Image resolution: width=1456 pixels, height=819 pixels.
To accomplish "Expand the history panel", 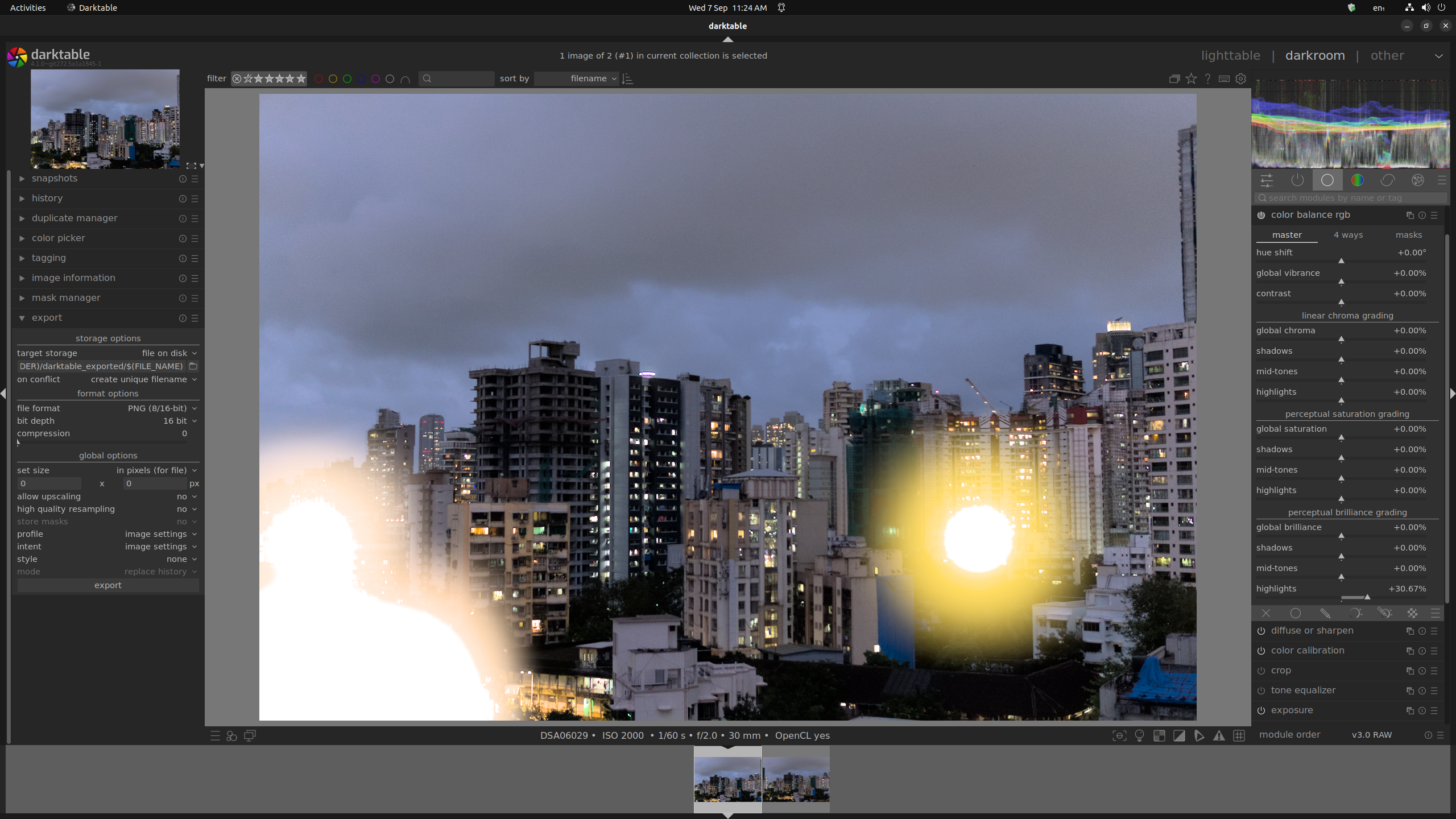I will coord(47,198).
